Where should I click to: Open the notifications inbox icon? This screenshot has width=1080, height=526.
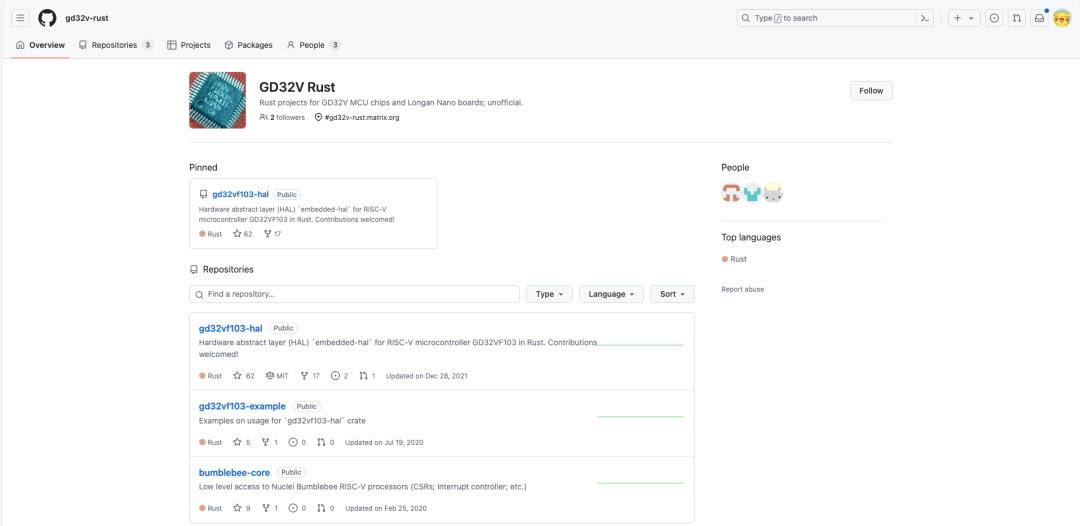click(1039, 19)
